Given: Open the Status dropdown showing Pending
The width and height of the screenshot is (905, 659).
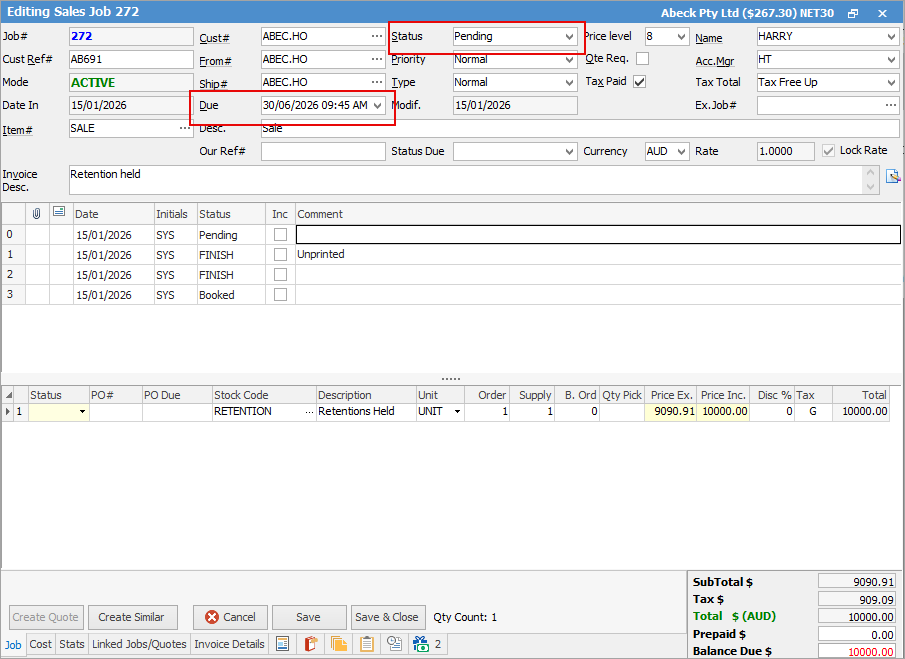Looking at the screenshot, I should click(x=569, y=36).
